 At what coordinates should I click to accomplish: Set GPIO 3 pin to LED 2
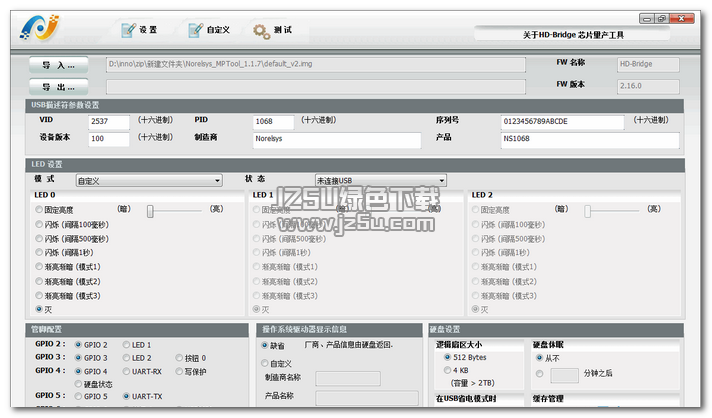[126, 358]
